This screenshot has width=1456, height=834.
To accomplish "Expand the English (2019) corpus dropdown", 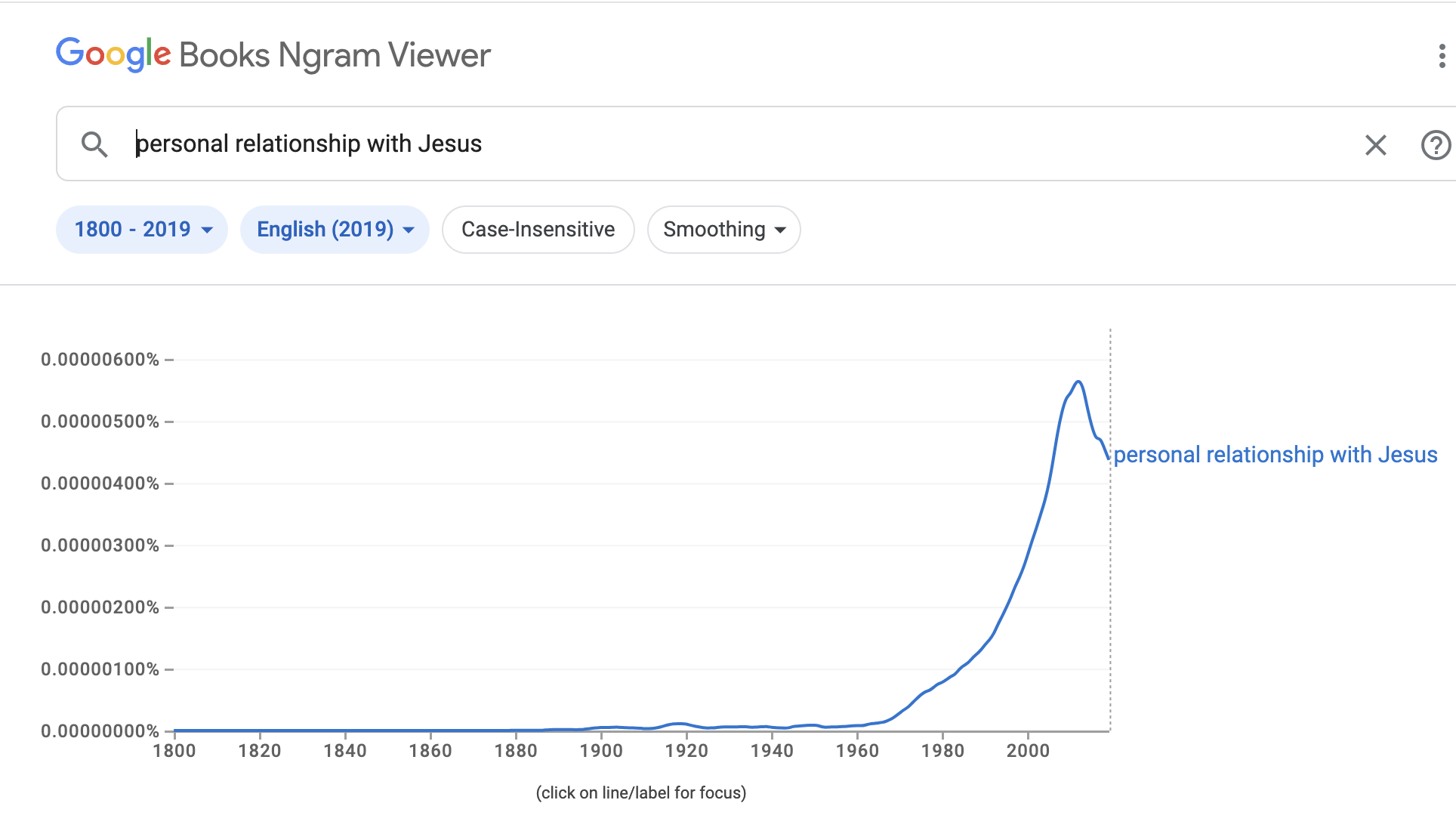I will tap(335, 230).
